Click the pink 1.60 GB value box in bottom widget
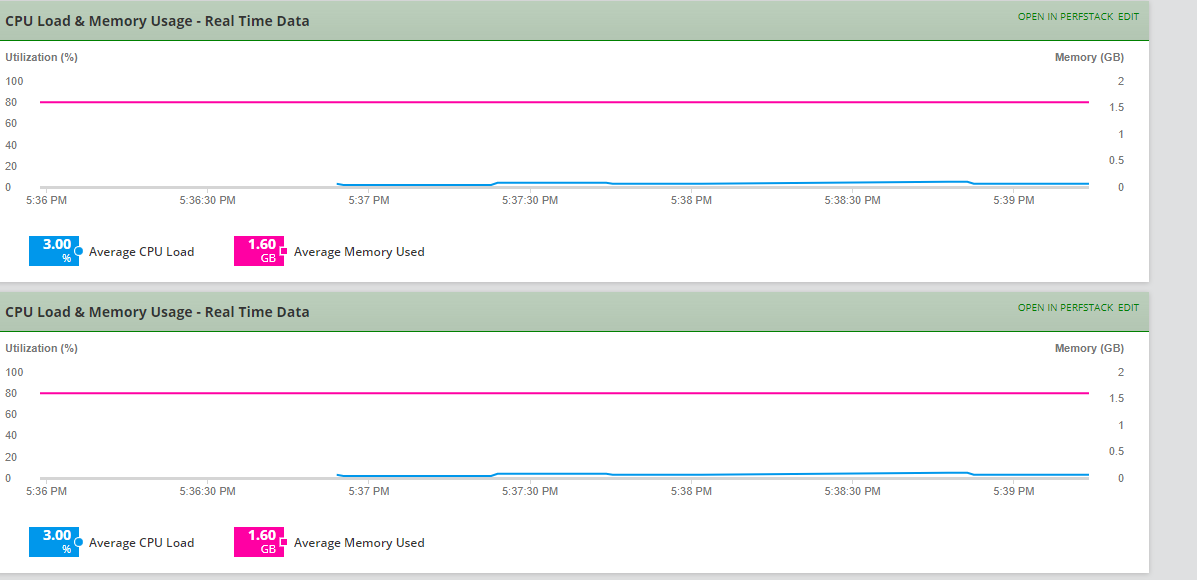The image size is (1197, 580). pos(258,543)
